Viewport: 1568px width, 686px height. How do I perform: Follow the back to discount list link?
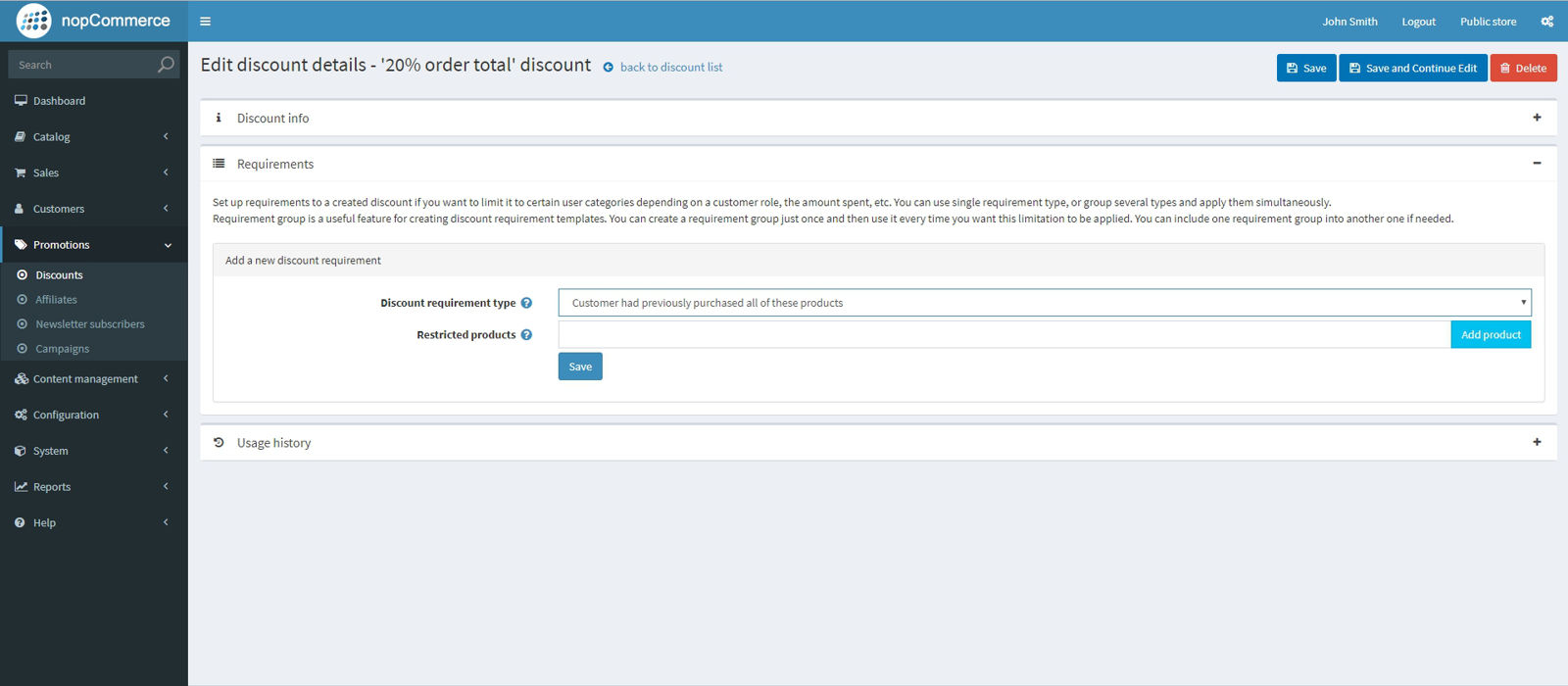(671, 68)
